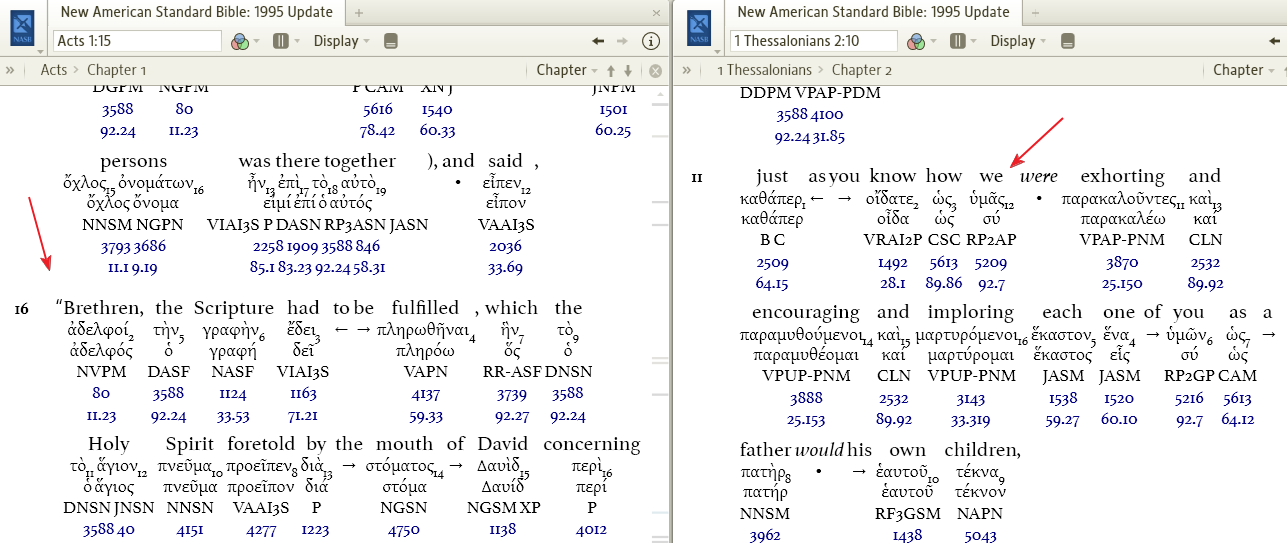Viewport: 1287px width, 543px height.
Task: Click Strong's number 5043 under children
Action: tap(982, 536)
